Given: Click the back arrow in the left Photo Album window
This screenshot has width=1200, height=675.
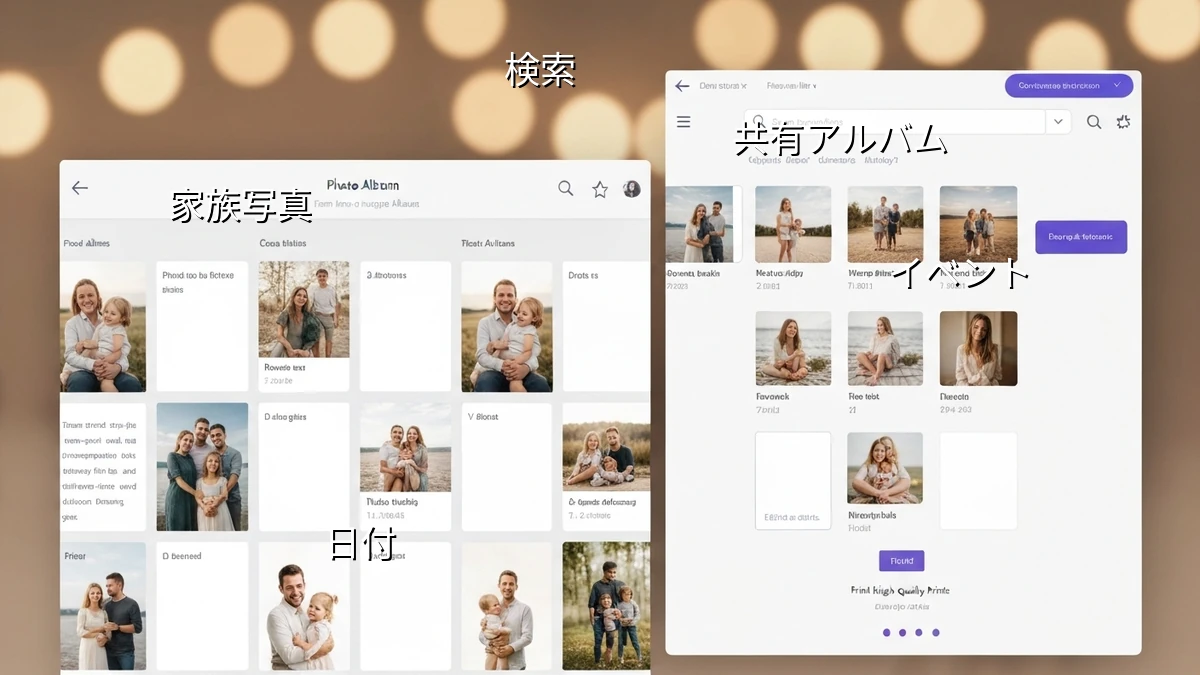Looking at the screenshot, I should click(x=80, y=188).
